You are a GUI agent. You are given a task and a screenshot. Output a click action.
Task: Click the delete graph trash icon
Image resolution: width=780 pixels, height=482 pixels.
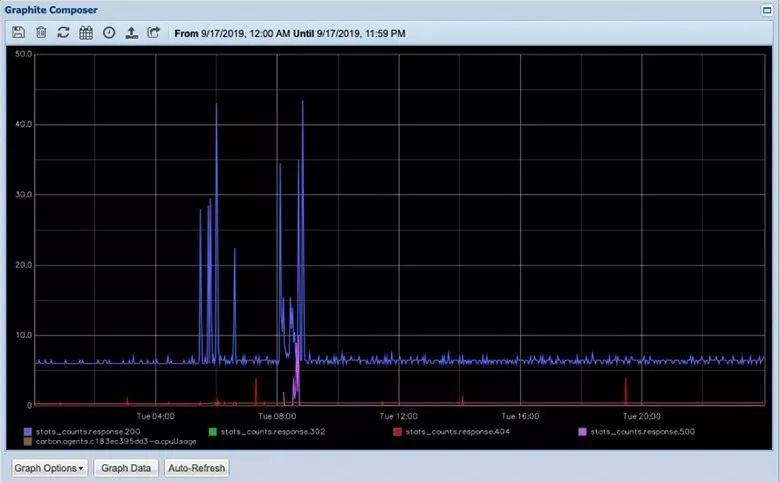tap(41, 33)
